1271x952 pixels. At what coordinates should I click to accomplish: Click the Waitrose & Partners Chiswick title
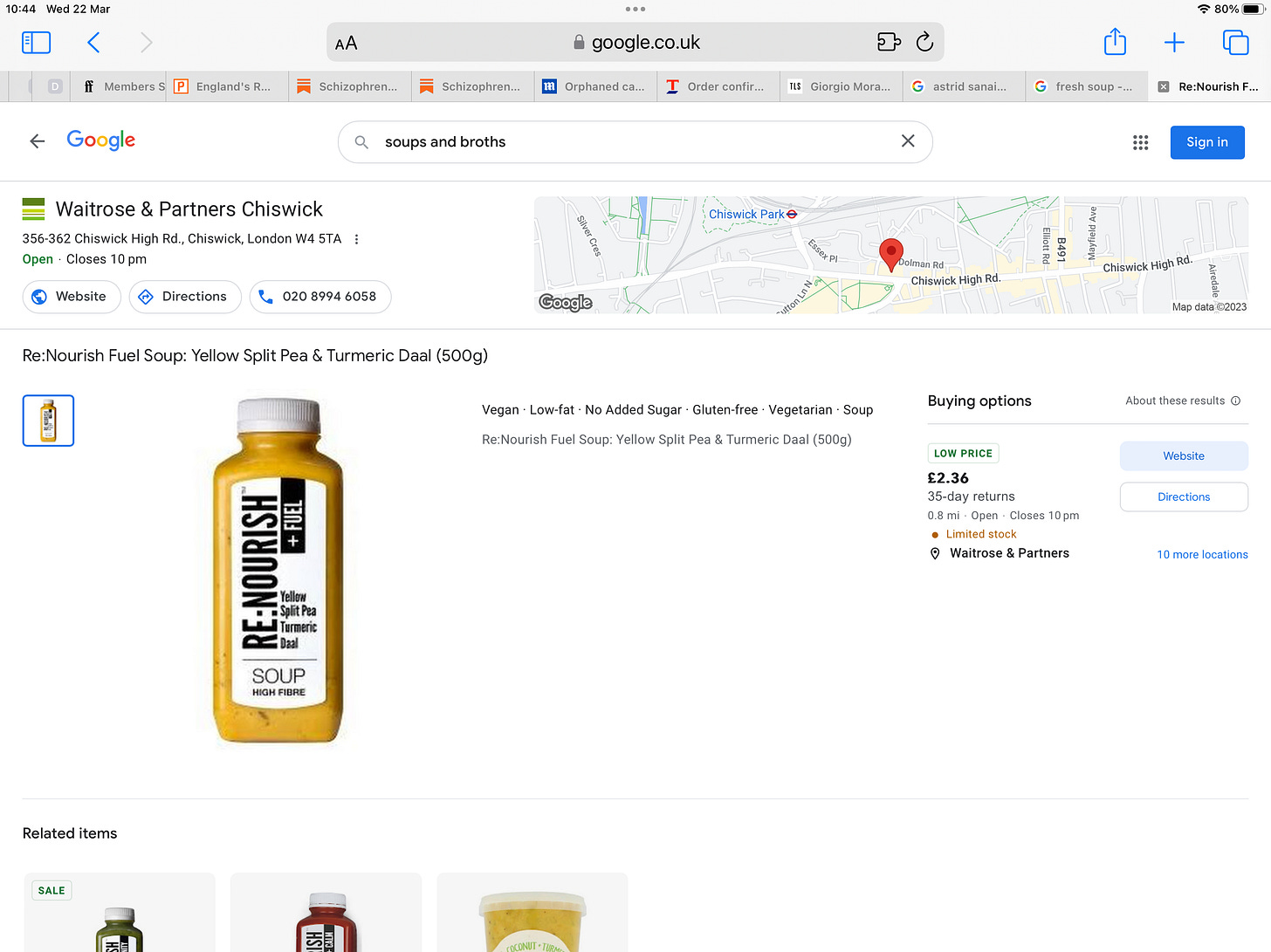(189, 209)
